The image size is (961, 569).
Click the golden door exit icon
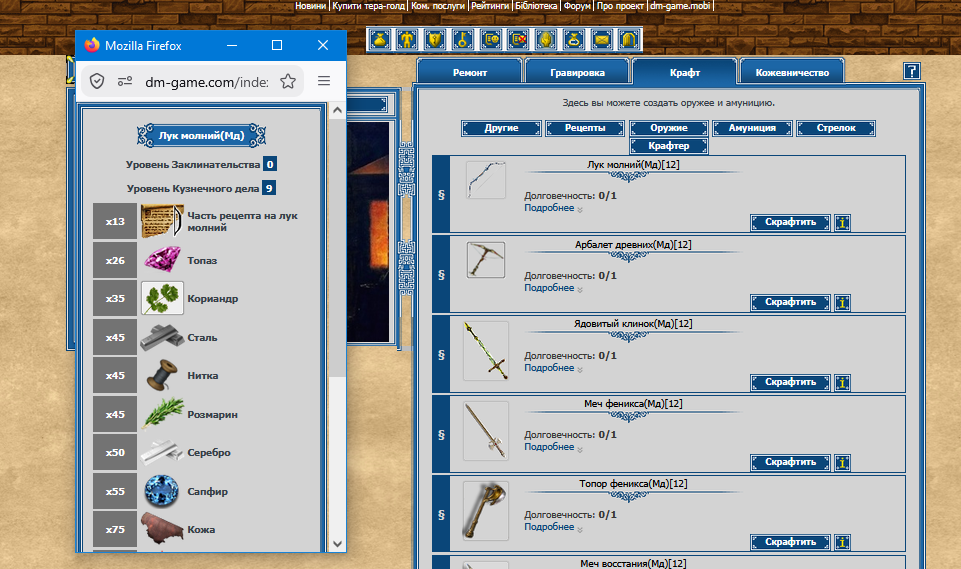click(629, 40)
